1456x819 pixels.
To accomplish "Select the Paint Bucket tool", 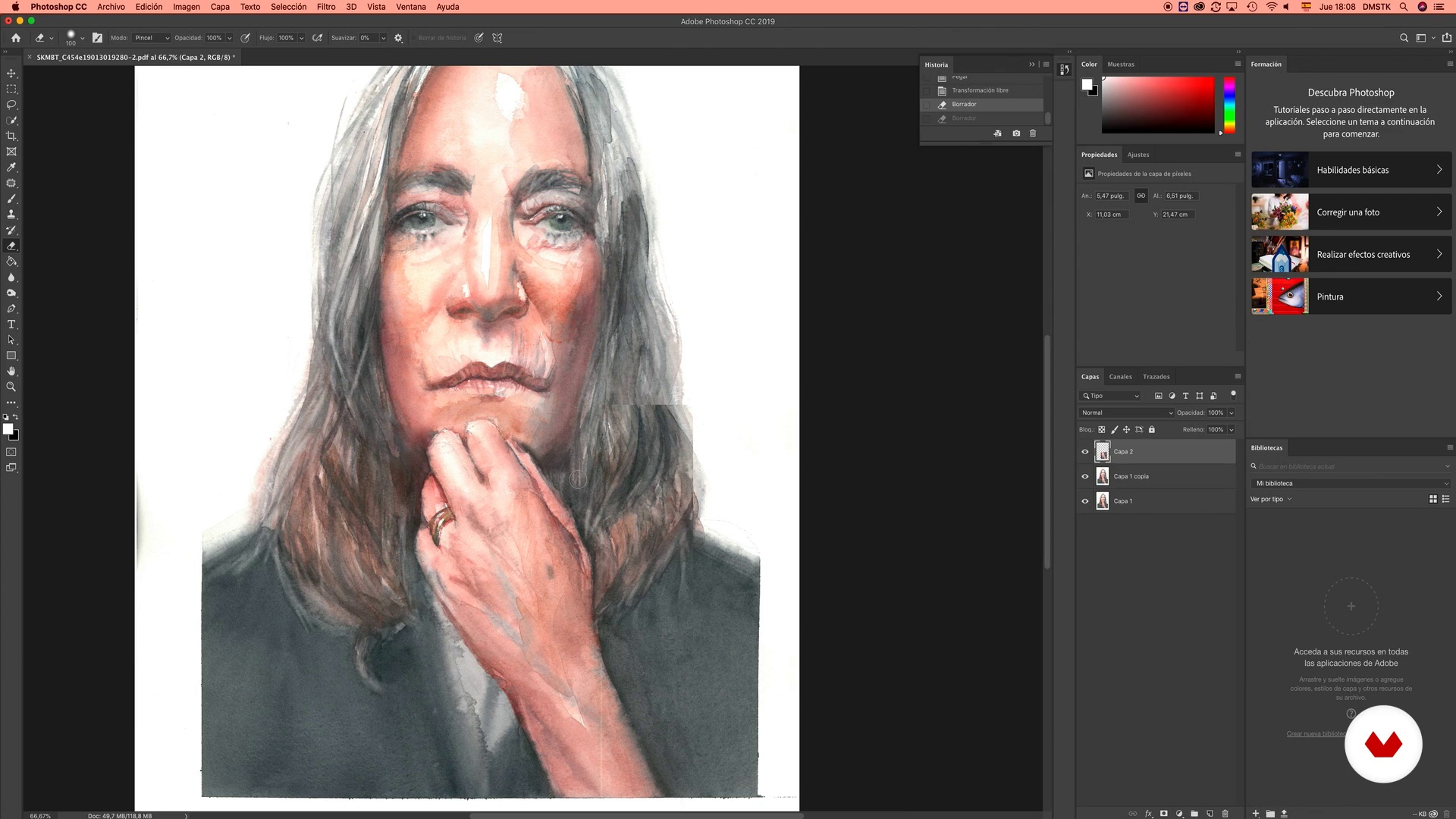I will pos(11,262).
